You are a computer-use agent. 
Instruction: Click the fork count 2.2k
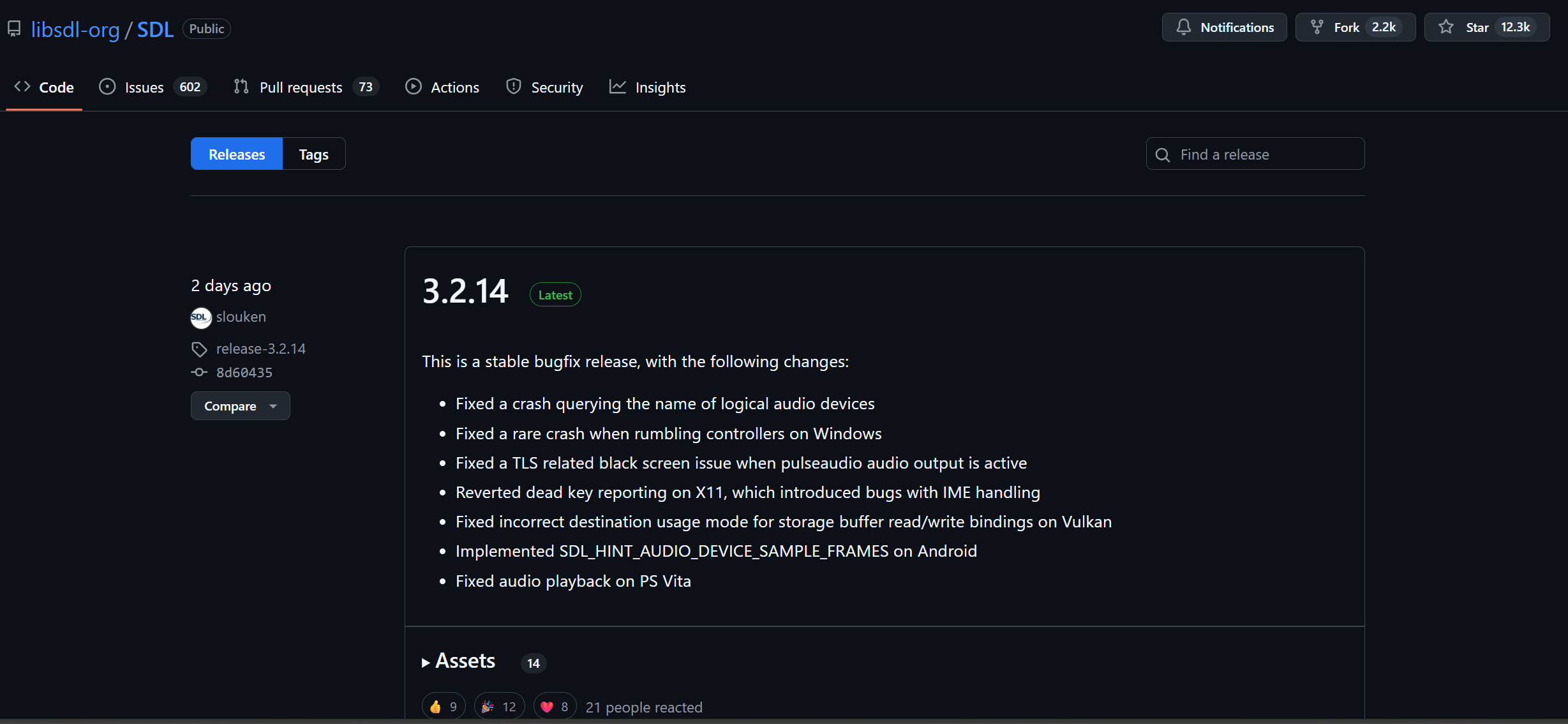(1384, 27)
